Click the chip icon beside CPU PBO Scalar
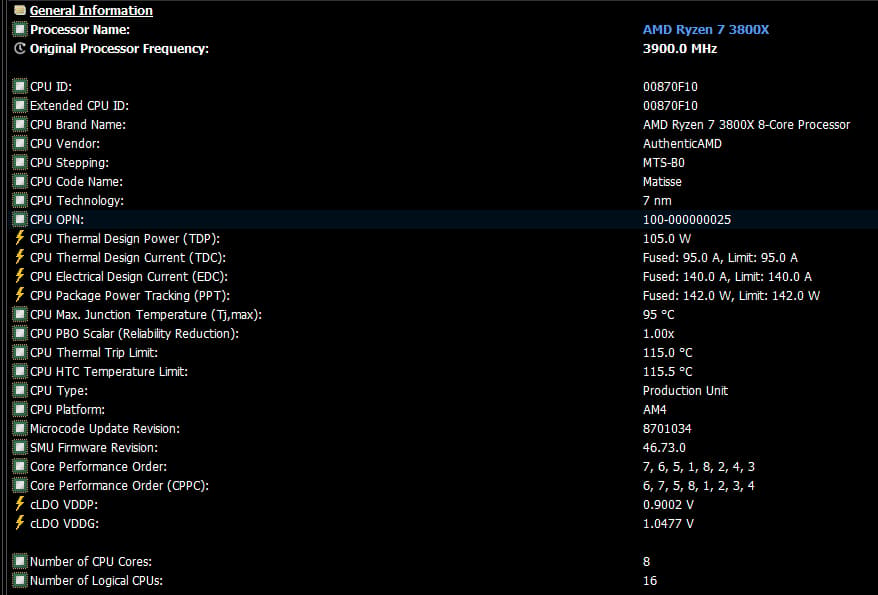 20,334
